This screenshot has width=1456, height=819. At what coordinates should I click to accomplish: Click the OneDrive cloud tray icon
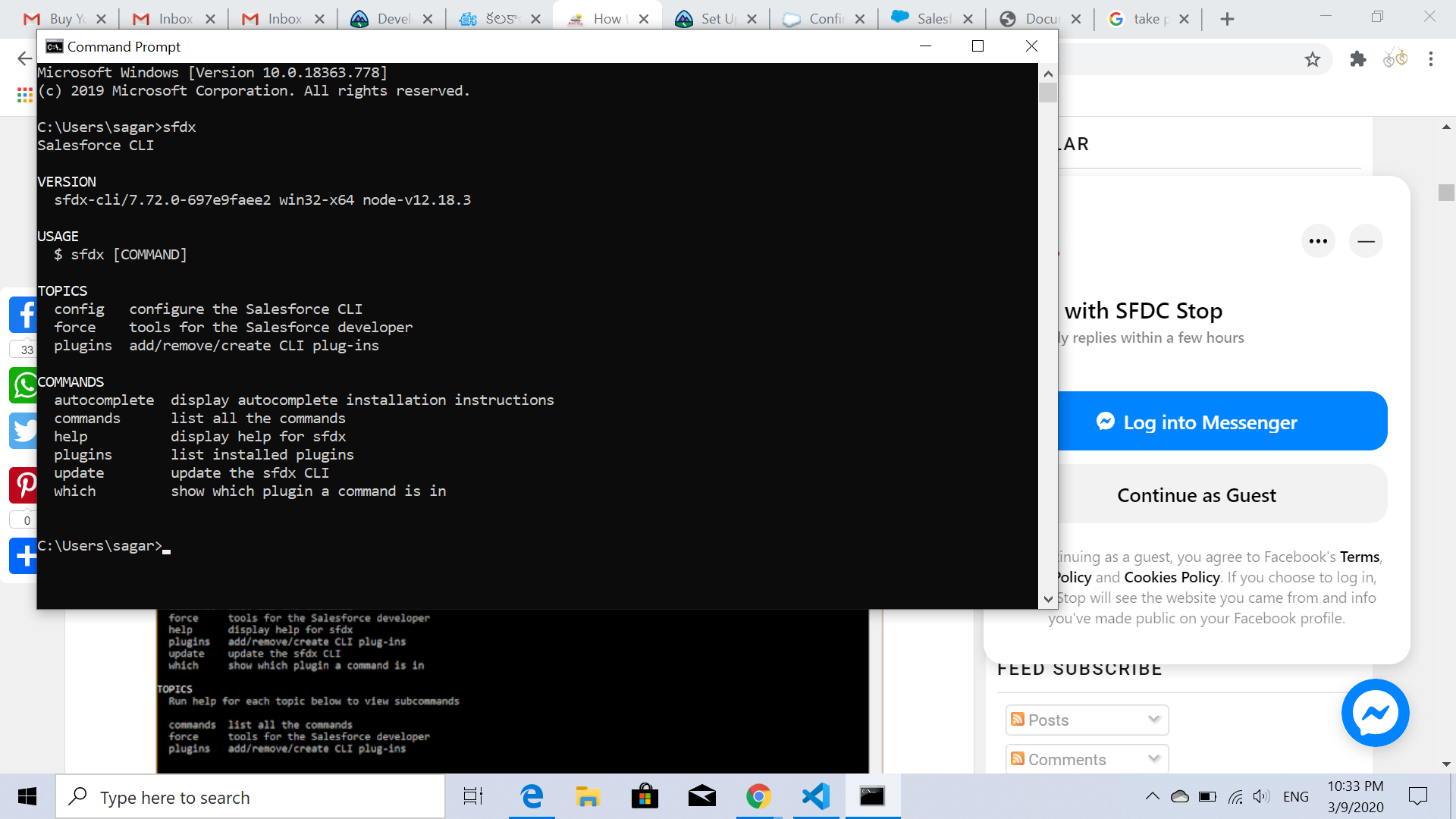(x=1180, y=796)
